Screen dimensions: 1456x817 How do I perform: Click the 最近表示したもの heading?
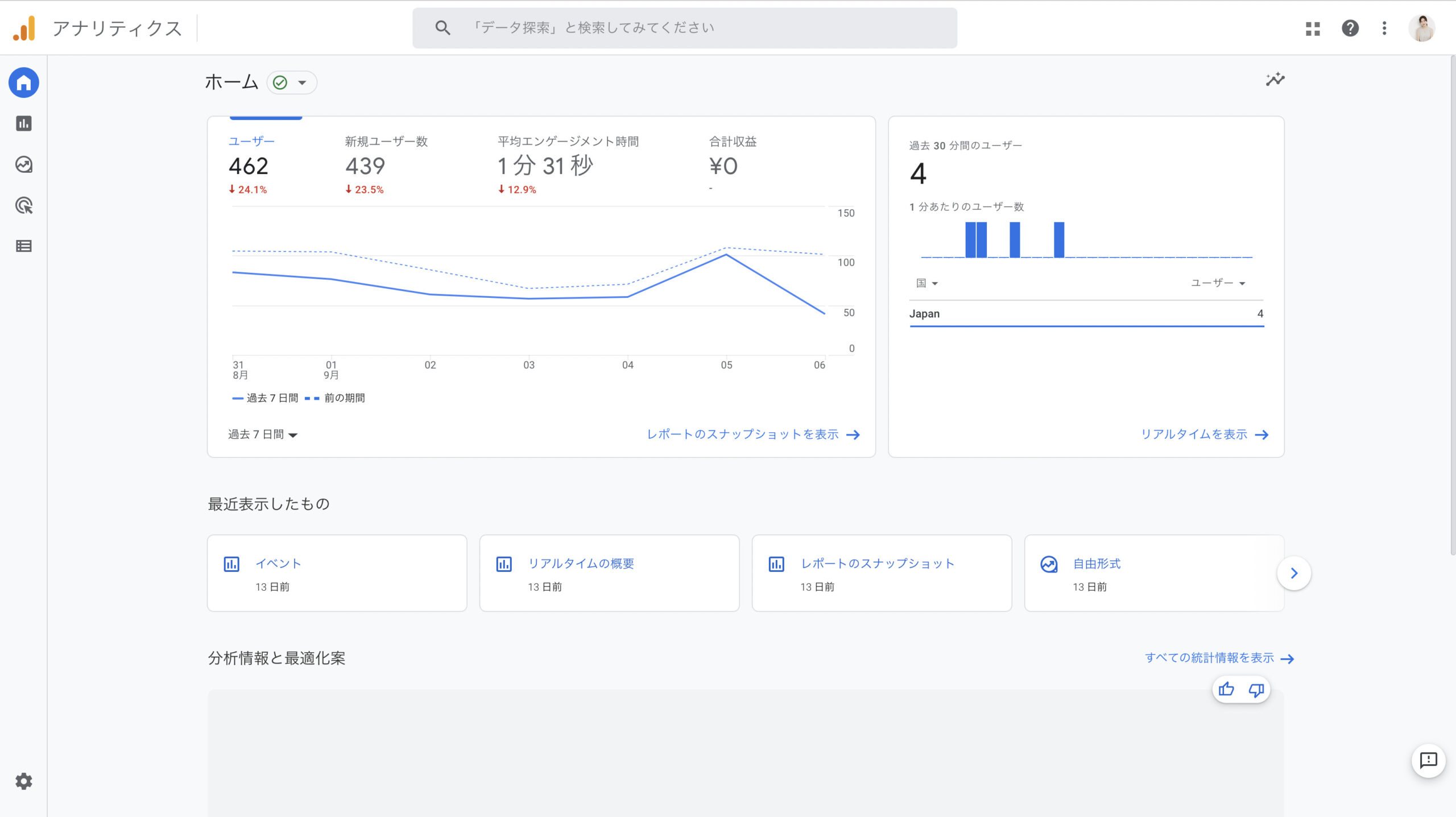pos(268,504)
